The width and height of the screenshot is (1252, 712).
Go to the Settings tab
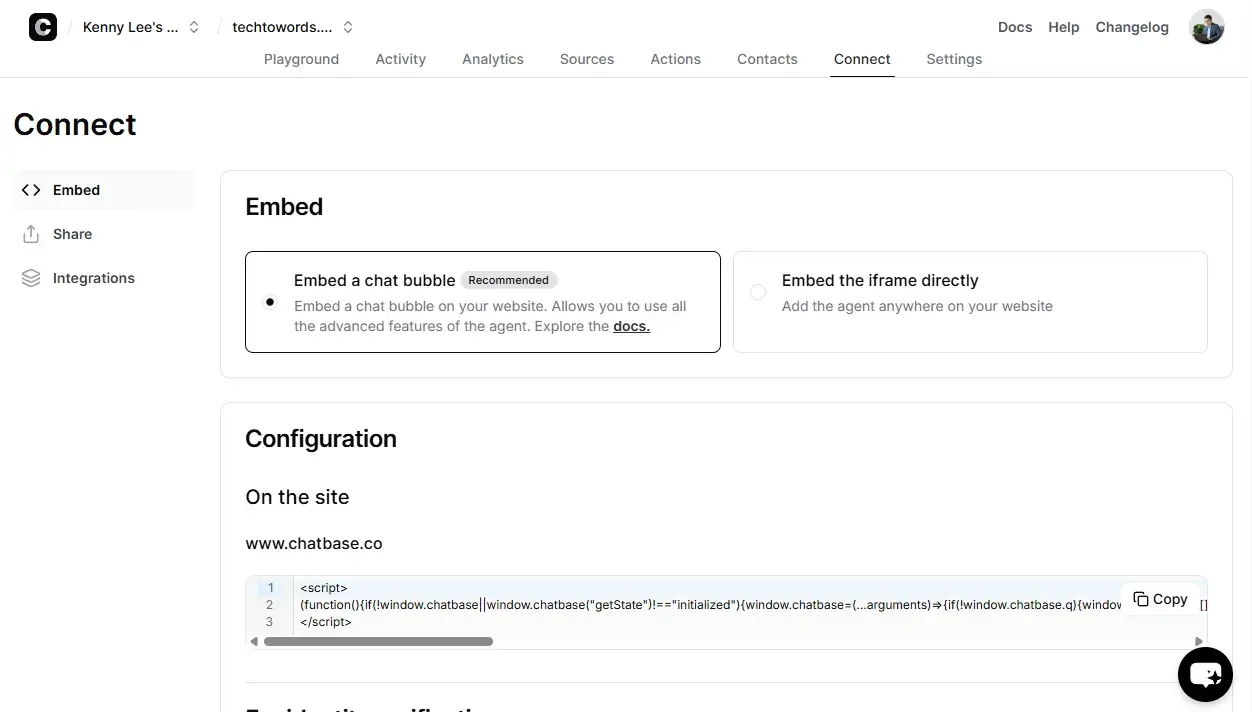point(953,59)
